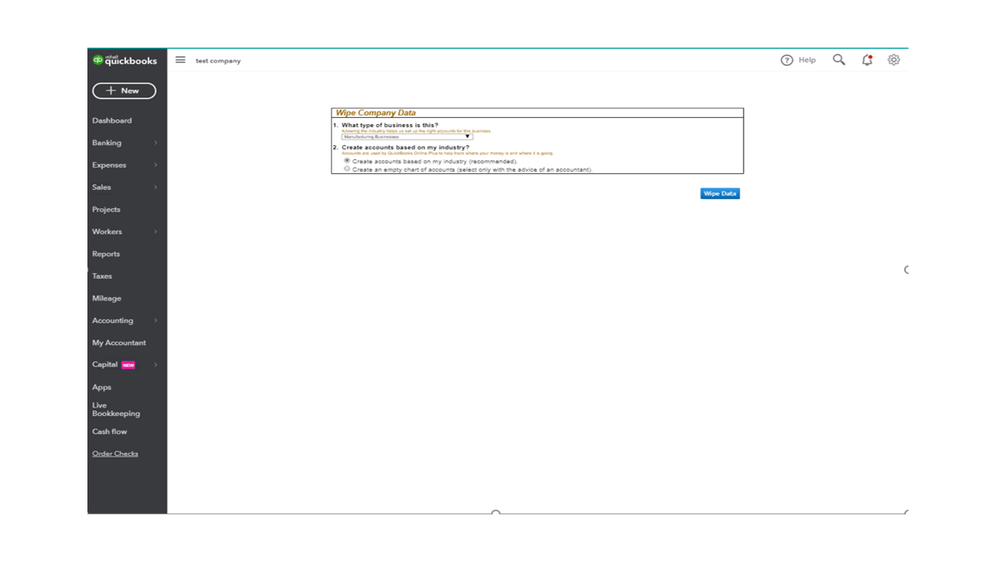Click 'What type of business is this?' text

click(x=390, y=125)
